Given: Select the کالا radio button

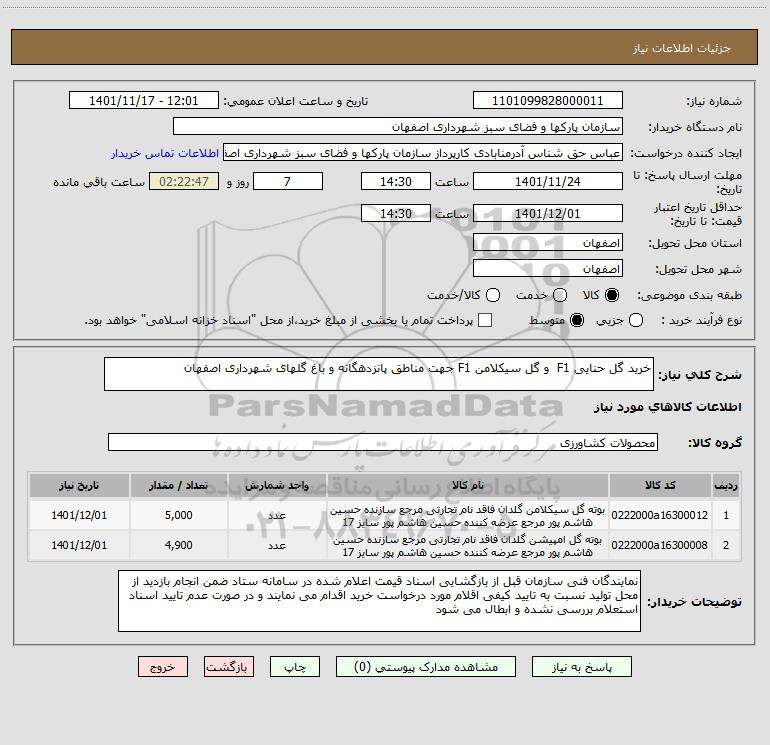Looking at the screenshot, I should 612,295.
